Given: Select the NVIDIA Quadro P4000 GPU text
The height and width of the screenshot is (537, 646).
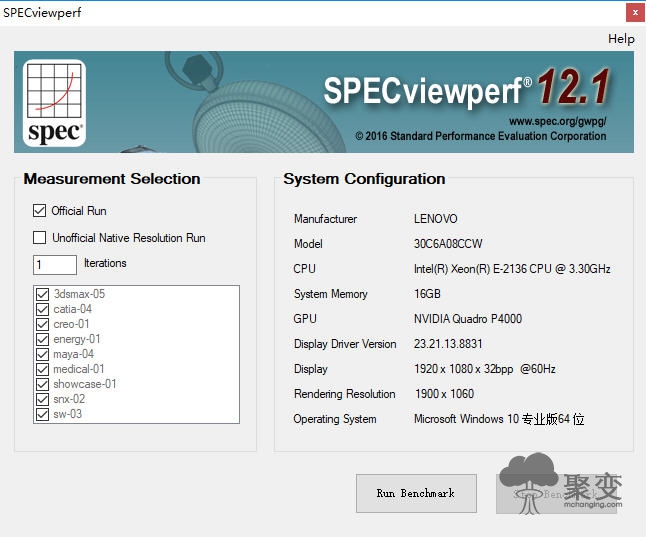Looking at the screenshot, I should point(468,319).
